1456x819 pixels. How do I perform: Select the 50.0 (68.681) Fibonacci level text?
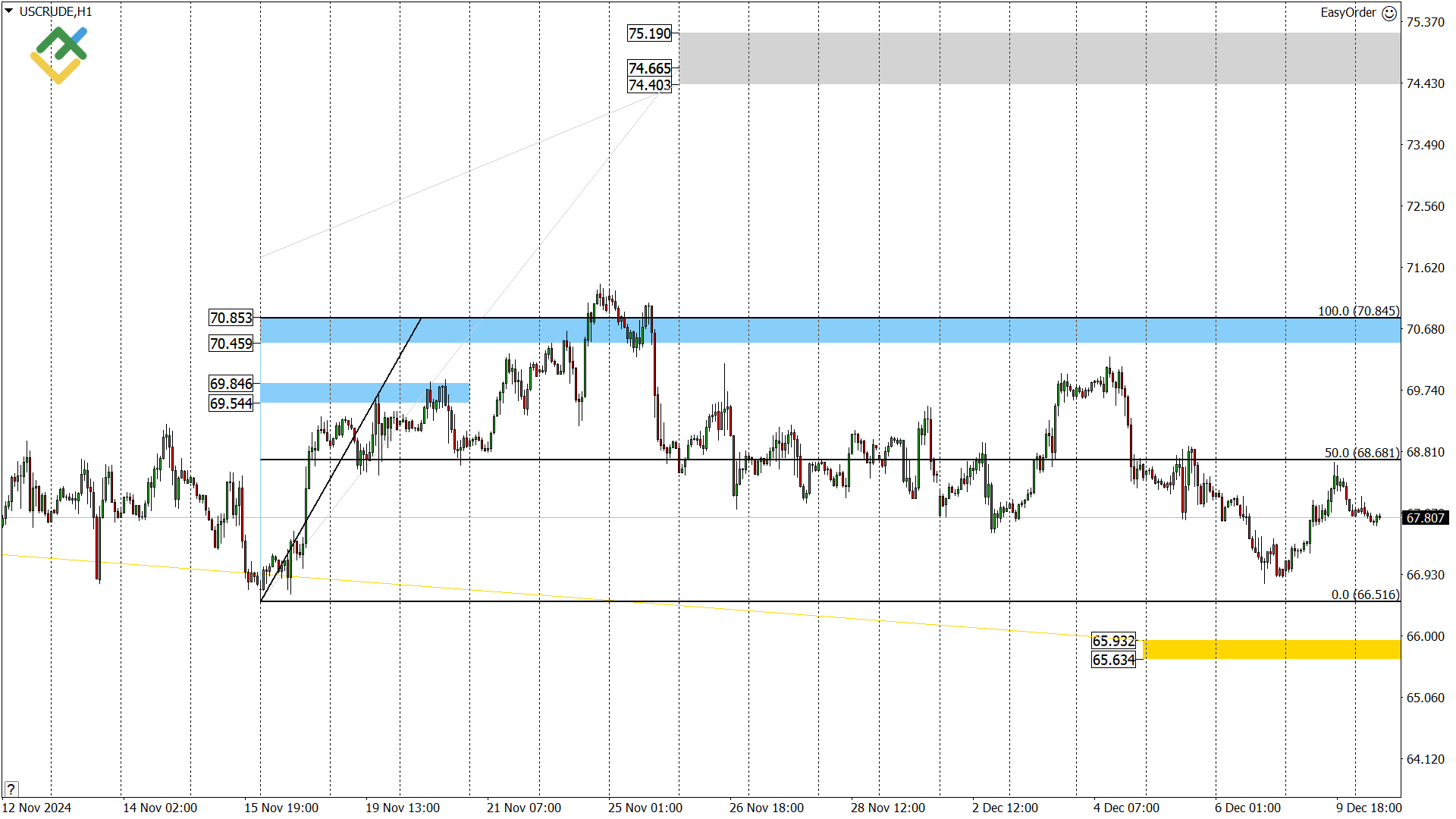click(x=1361, y=453)
